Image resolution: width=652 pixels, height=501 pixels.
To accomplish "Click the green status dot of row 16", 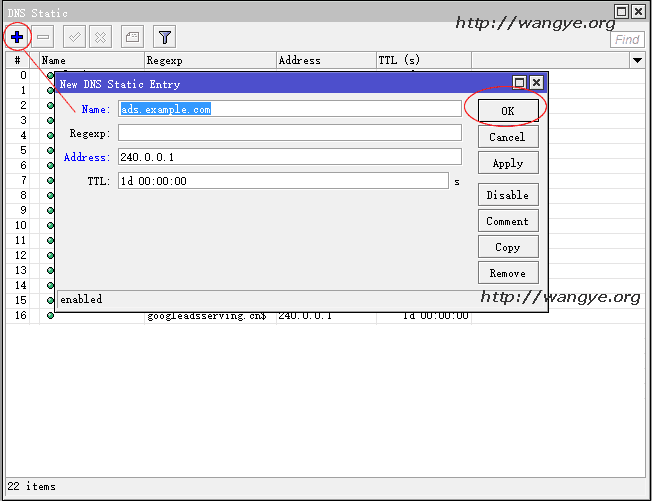I will [x=50, y=316].
